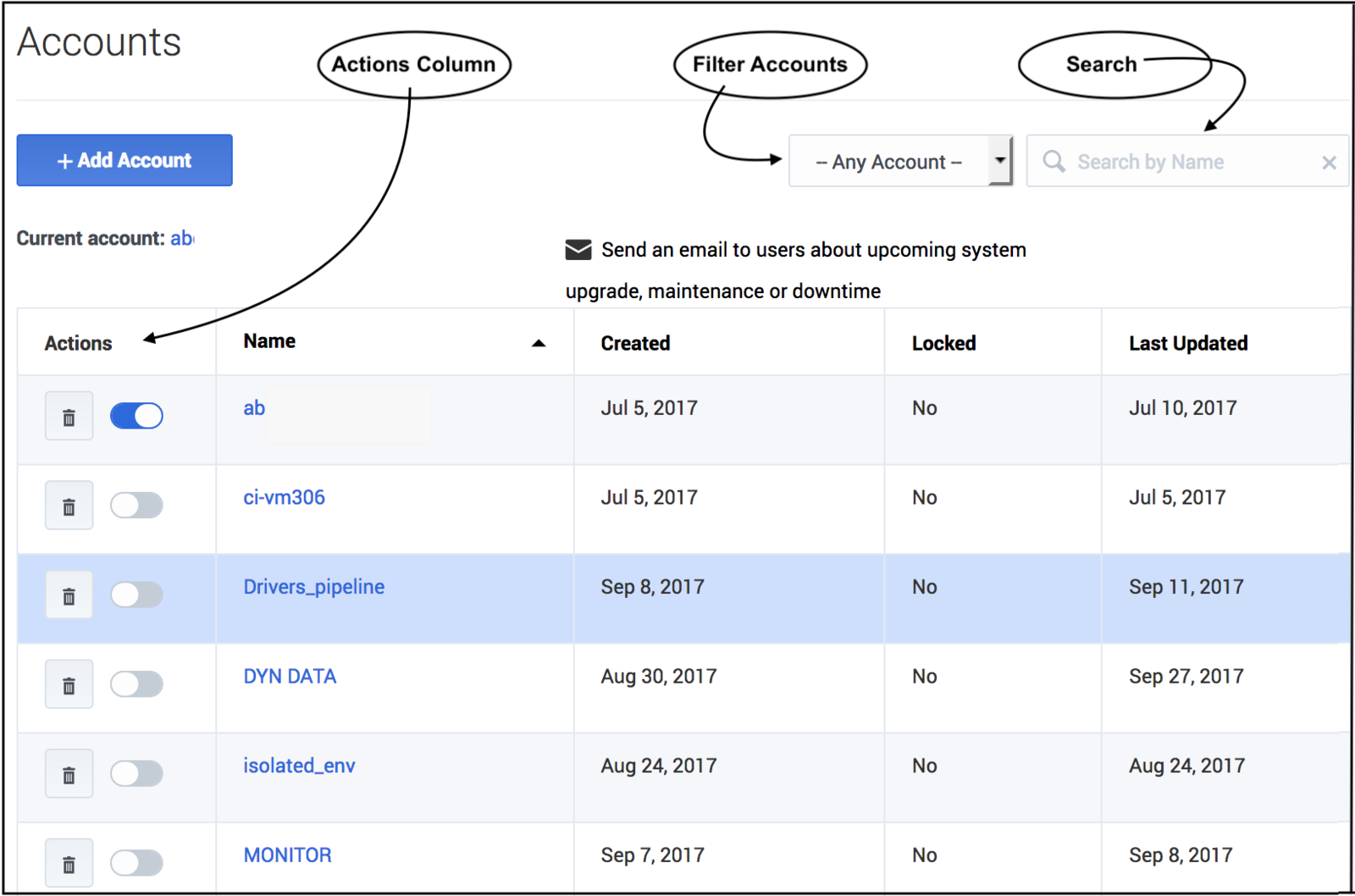Sort by Last Updated column header
Viewport: 1355px width, 896px height.
coord(1188,343)
